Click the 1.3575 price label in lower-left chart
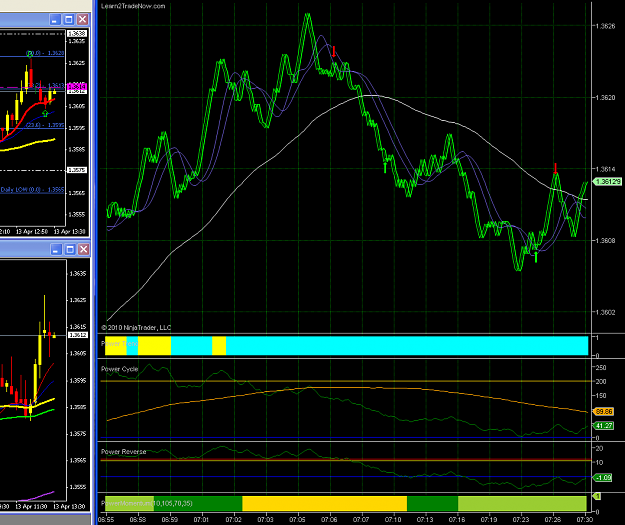This screenshot has height=525, width=625. [x=78, y=434]
